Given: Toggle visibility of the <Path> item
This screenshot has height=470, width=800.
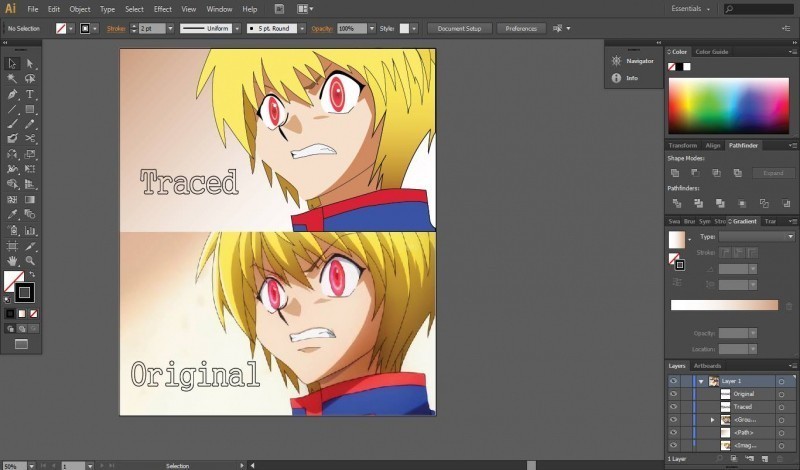Looking at the screenshot, I should pos(673,433).
